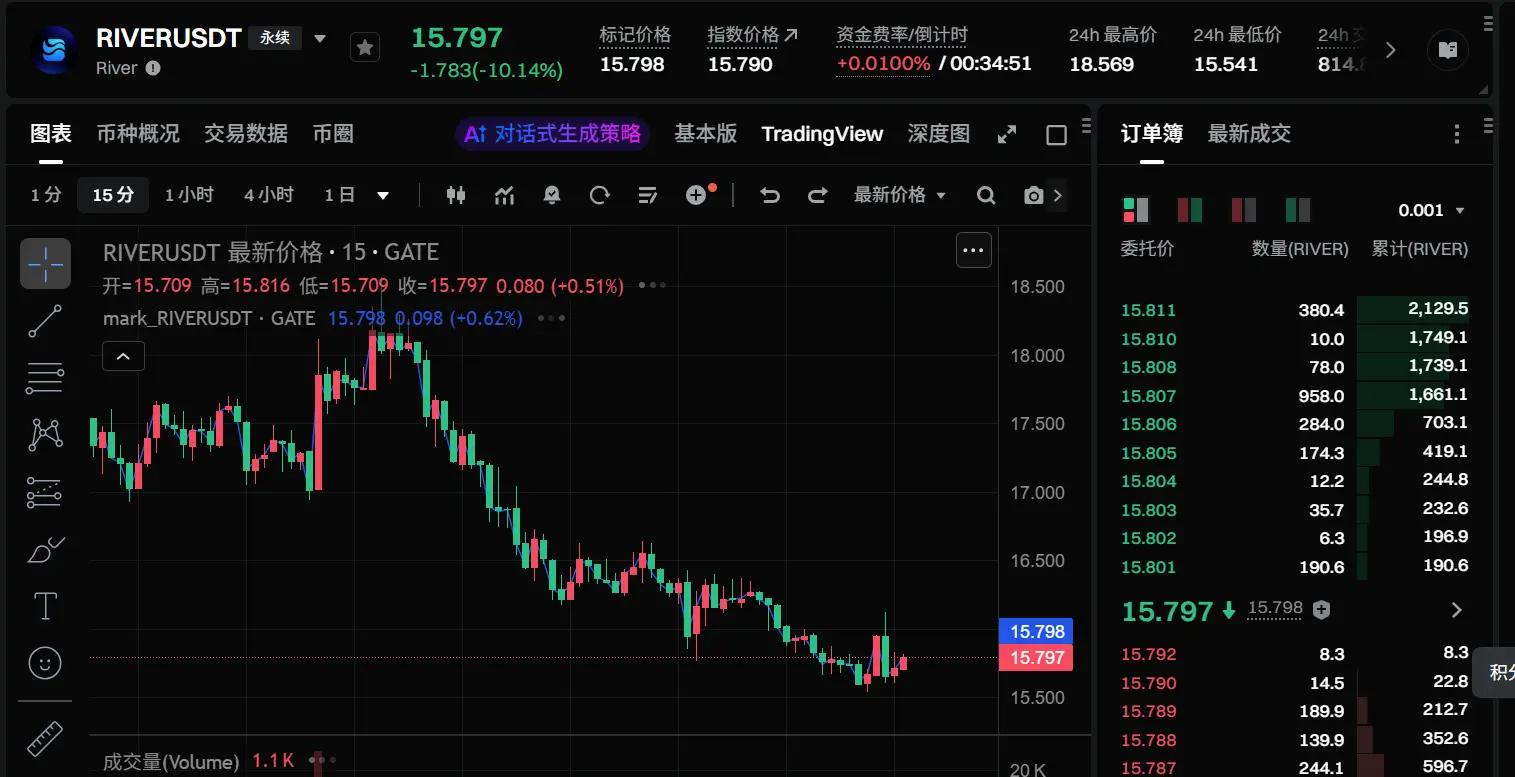Open the emoji sticker tool
The width and height of the screenshot is (1515, 777).
tap(45, 663)
